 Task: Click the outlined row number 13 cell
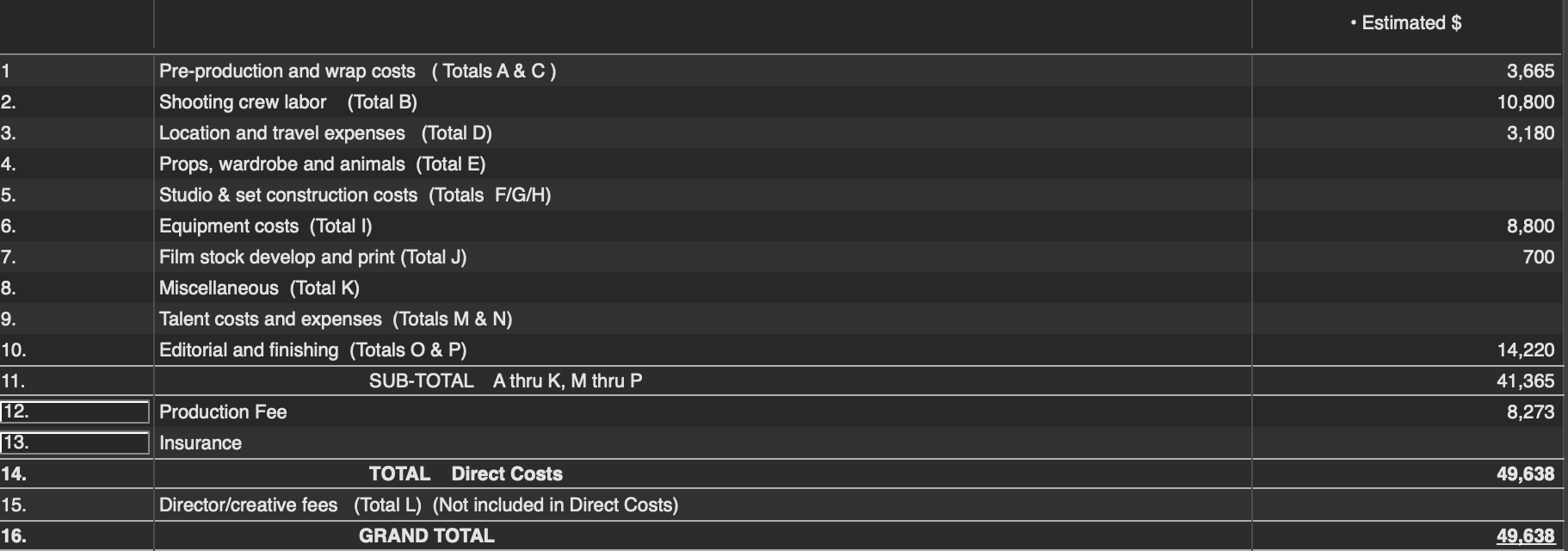[x=75, y=443]
